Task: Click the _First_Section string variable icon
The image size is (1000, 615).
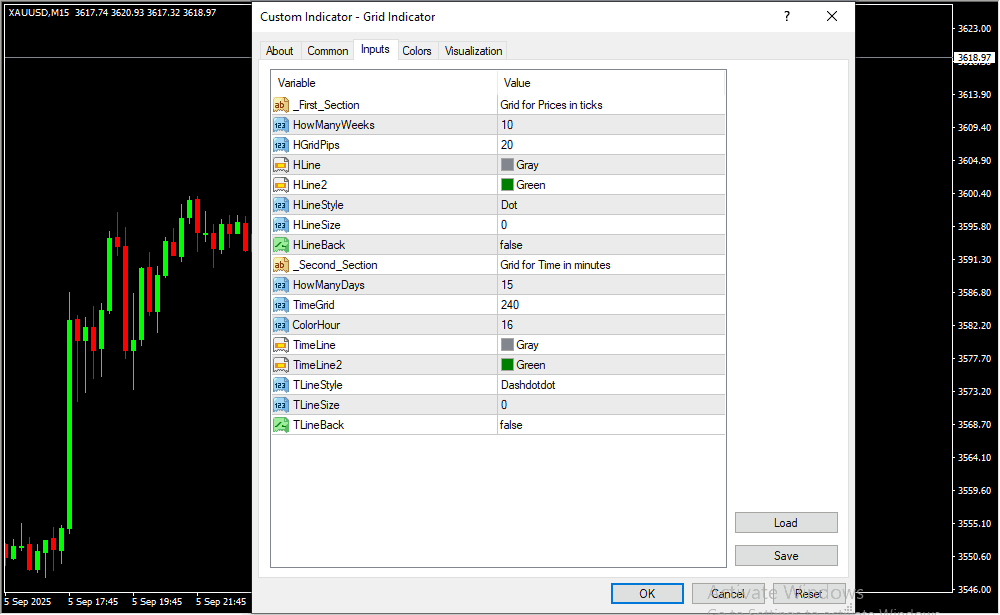Action: [x=281, y=105]
